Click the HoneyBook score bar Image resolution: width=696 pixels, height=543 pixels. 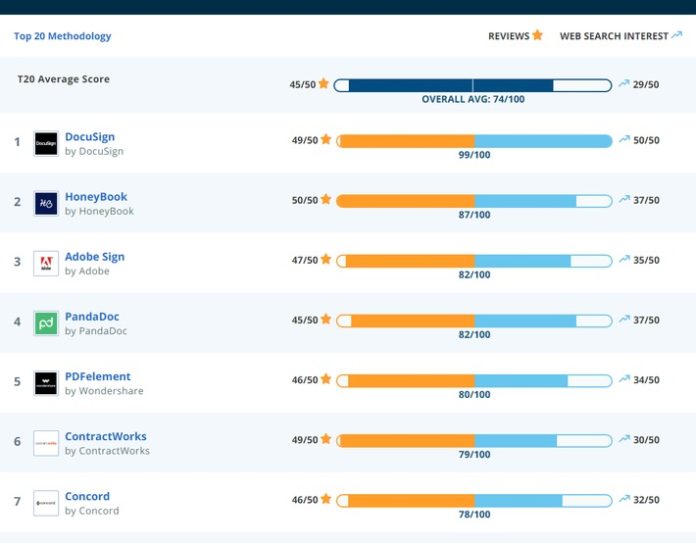475,201
